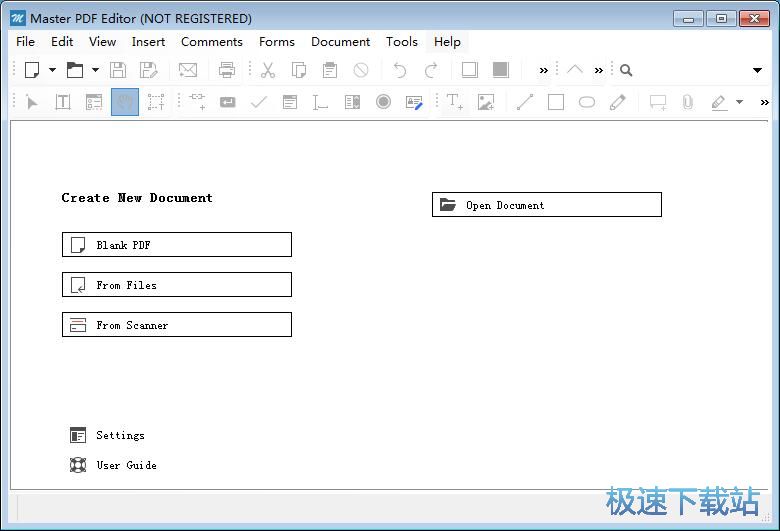Click the Redo arrow icon
This screenshot has width=780, height=531.
(431, 70)
